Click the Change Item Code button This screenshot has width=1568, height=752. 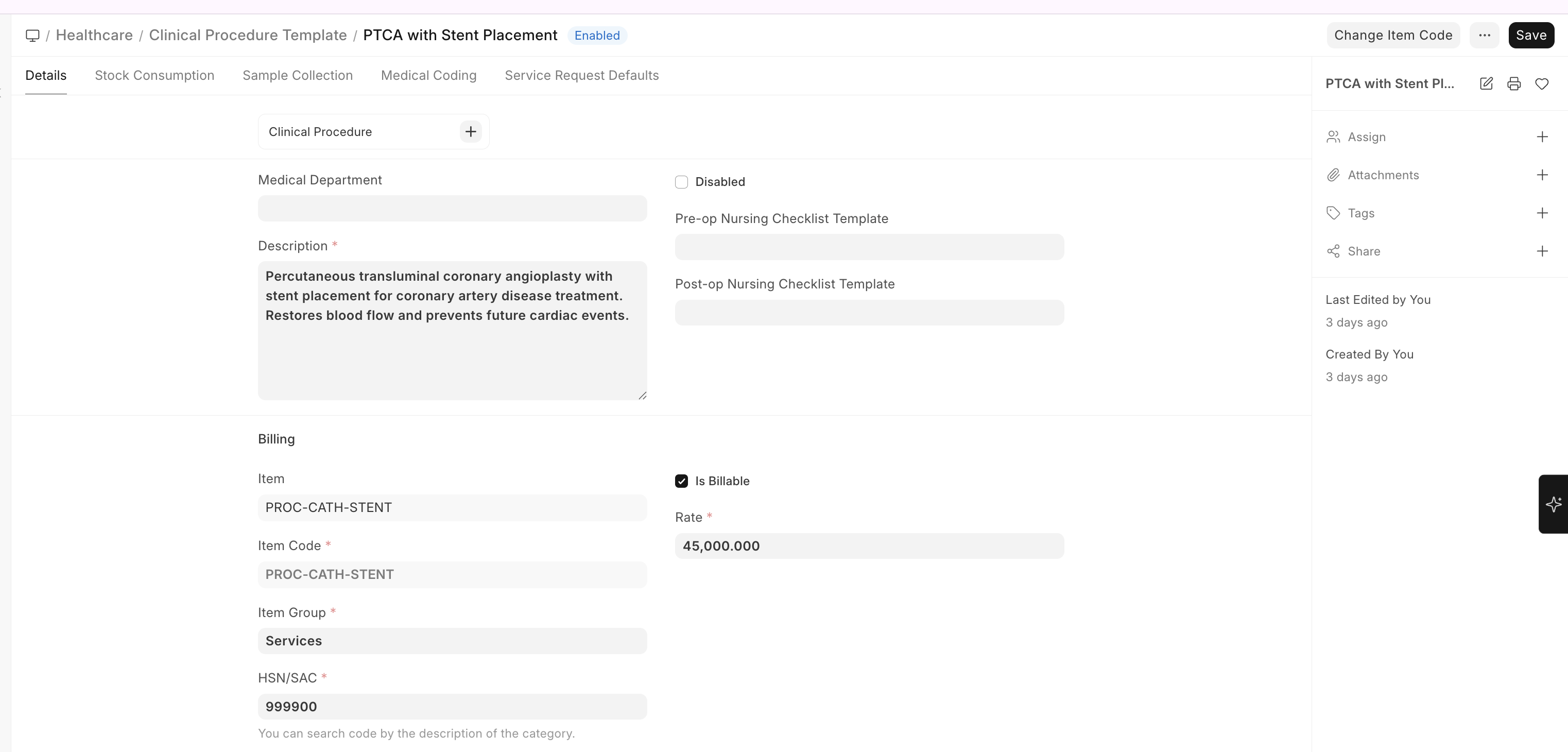1393,36
